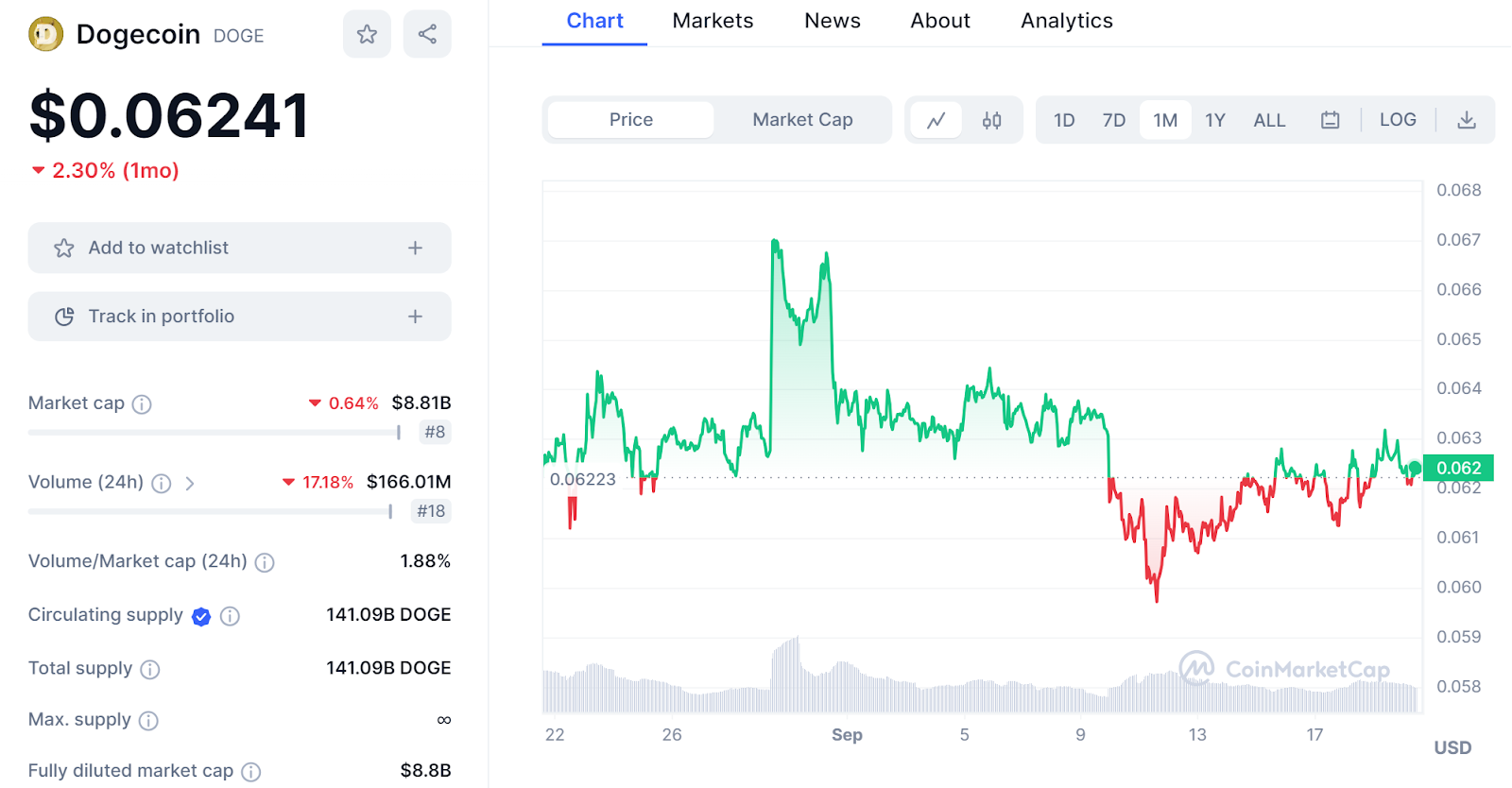Show Circulating supply info icon
The height and width of the screenshot is (788, 1512).
[230, 616]
